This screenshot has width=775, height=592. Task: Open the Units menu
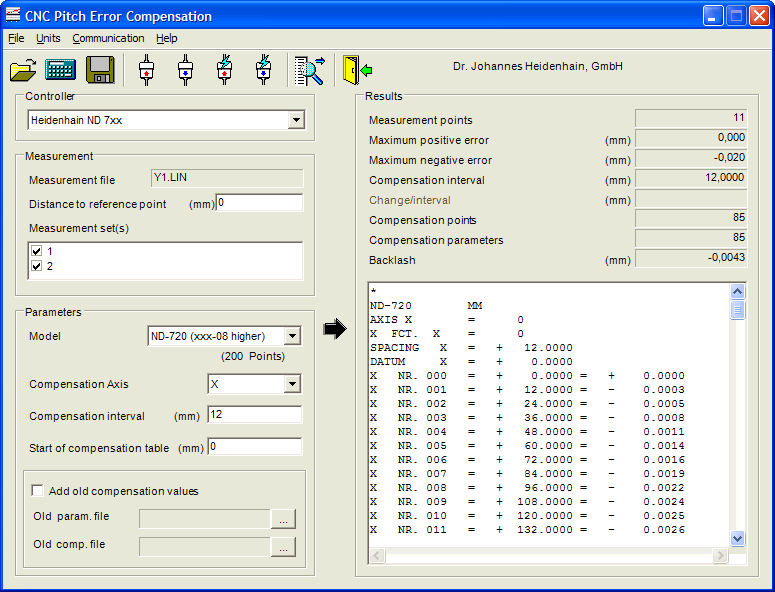click(48, 38)
